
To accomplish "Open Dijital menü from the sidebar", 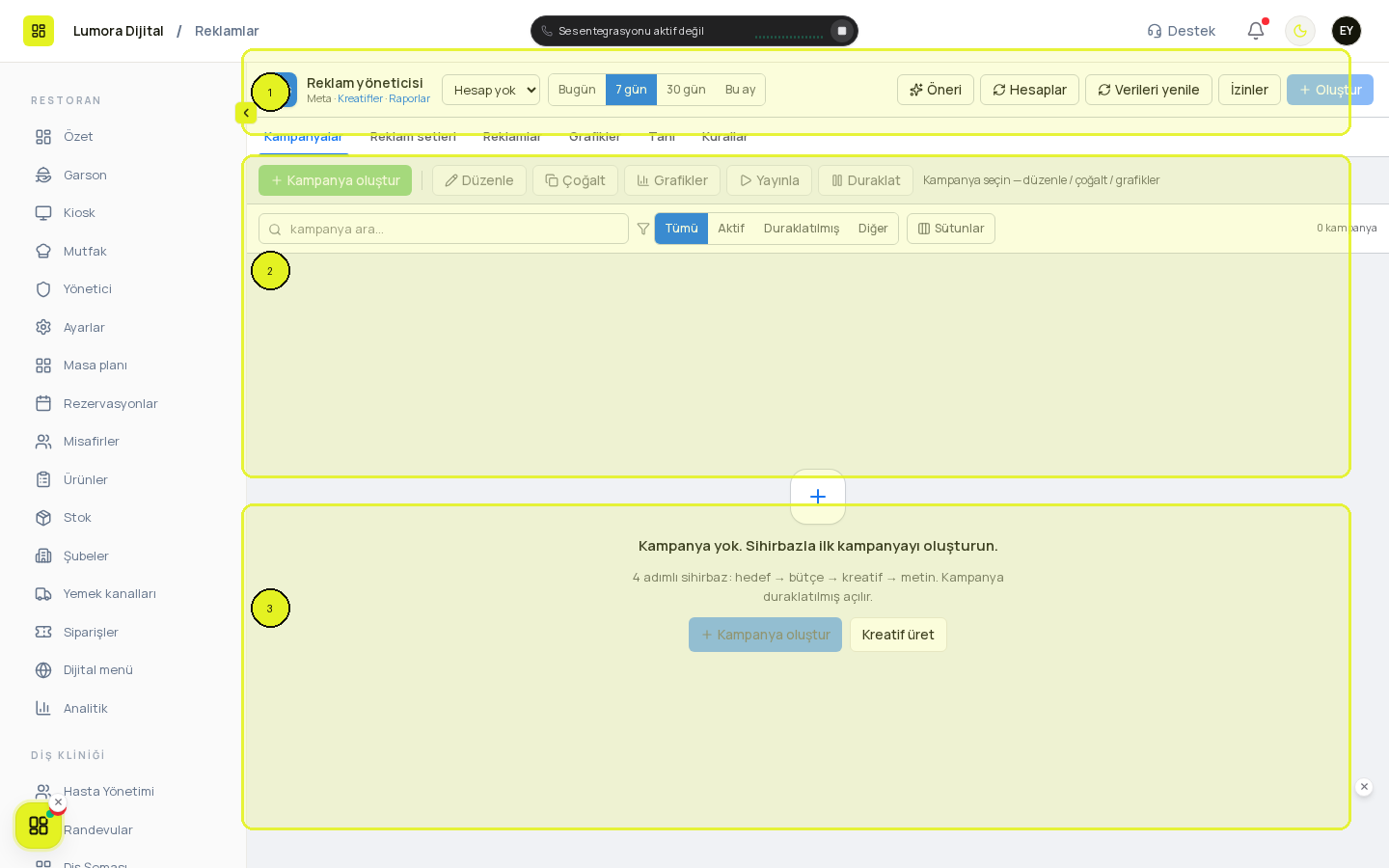I will [97, 670].
